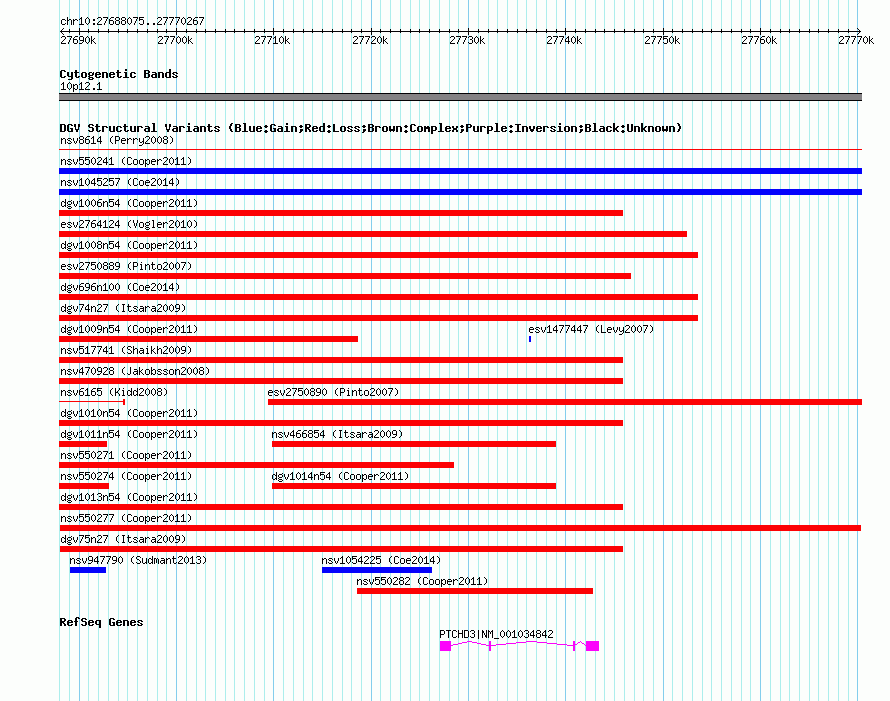Screen dimensions: 890x701
Task: Click the chr10:27688075..27770267 region label
Action: (132, 21)
